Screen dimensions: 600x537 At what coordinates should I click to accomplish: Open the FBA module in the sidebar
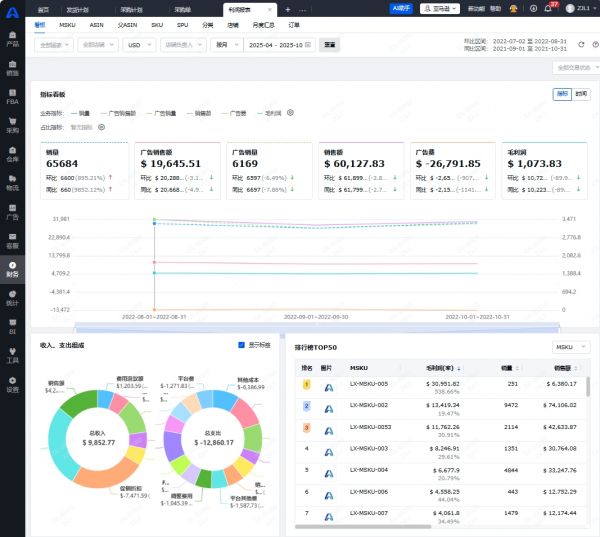tap(12, 97)
